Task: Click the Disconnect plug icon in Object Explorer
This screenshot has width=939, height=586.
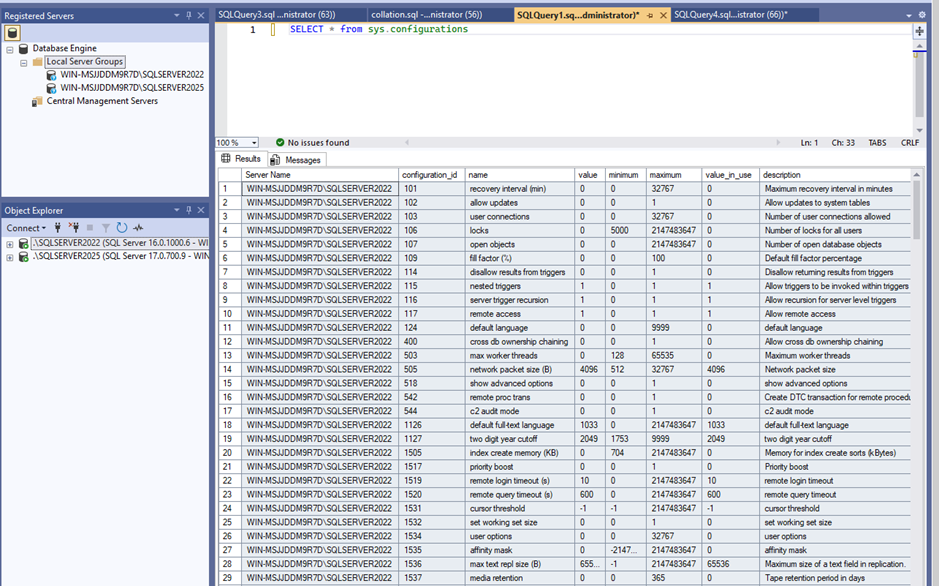Action: click(74, 227)
